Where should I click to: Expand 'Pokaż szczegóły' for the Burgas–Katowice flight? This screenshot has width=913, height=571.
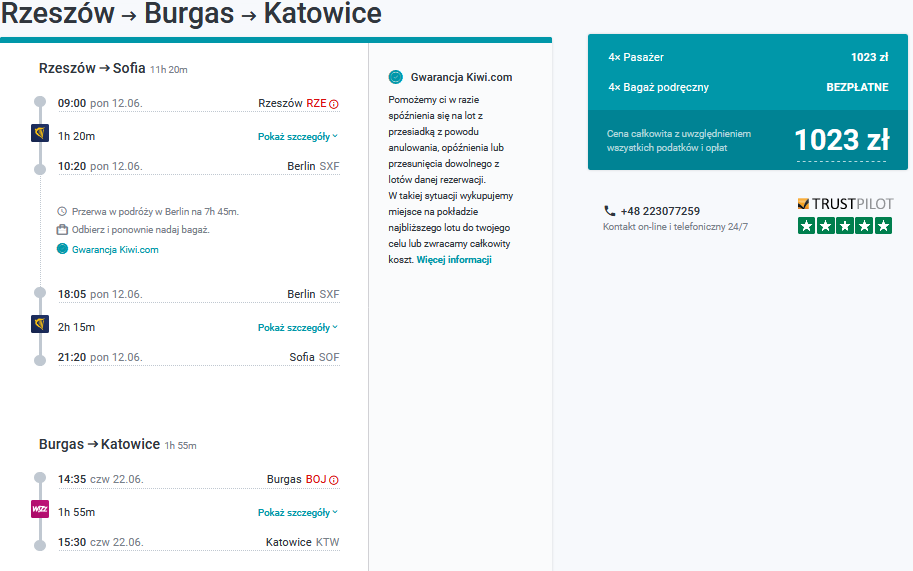click(298, 513)
